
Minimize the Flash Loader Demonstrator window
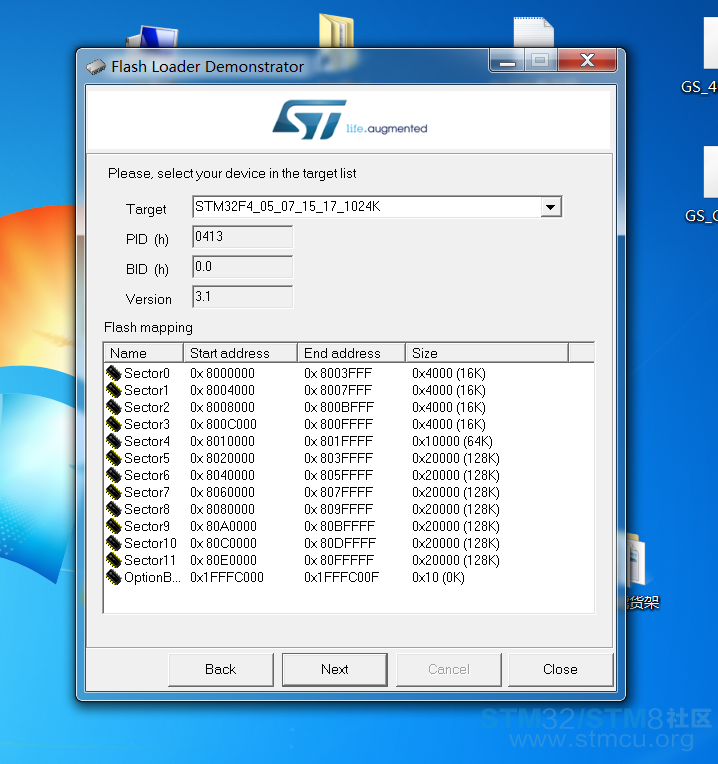point(508,61)
